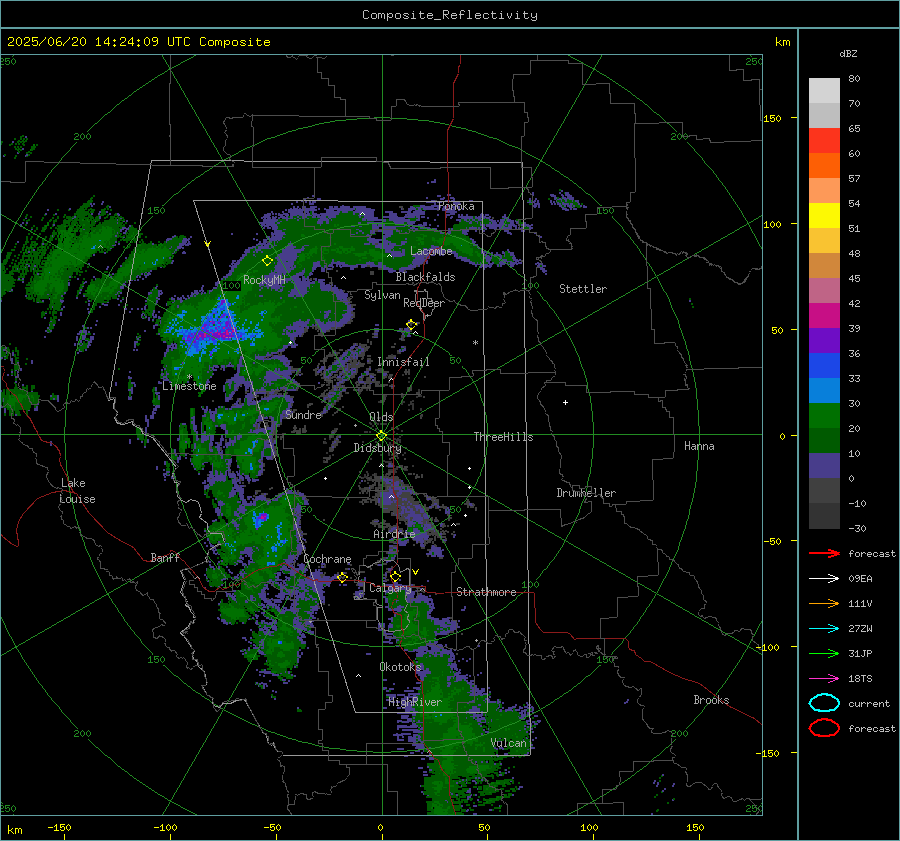Viewport: 900px width, 841px height.
Task: Click the Stettler map label
Action: click(x=583, y=289)
